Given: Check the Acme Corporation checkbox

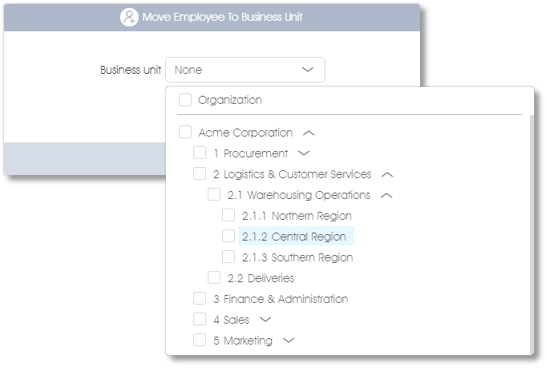Looking at the screenshot, I should [185, 132].
